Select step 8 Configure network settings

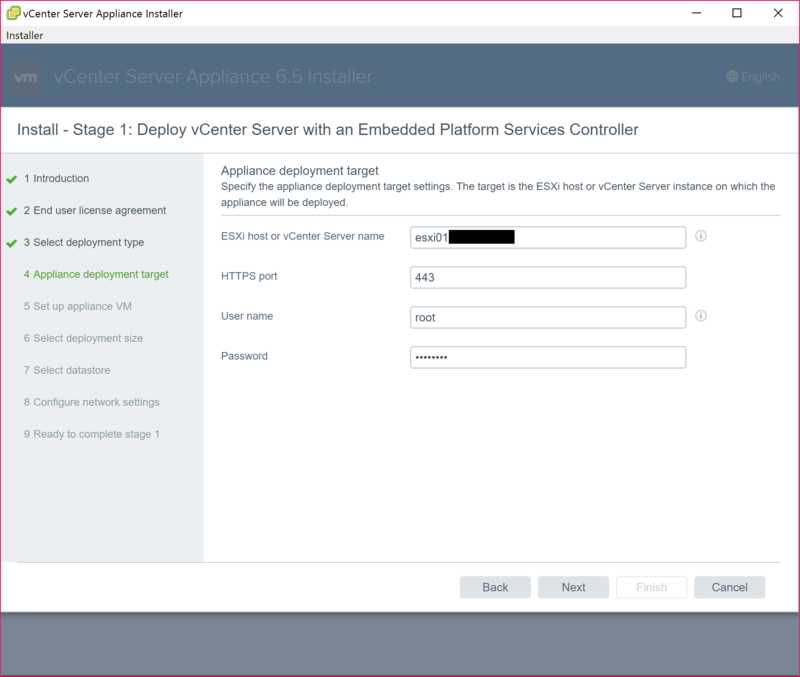pyautogui.click(x=91, y=402)
